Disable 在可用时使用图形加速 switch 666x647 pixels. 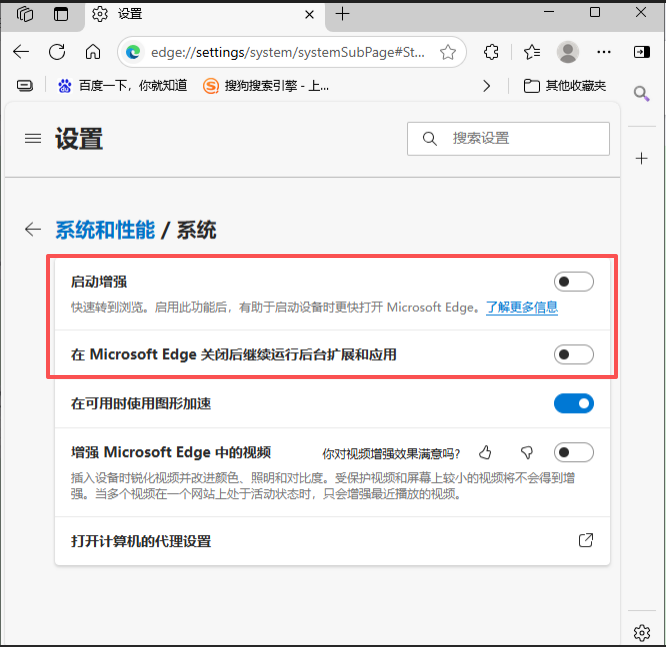pyautogui.click(x=573, y=403)
